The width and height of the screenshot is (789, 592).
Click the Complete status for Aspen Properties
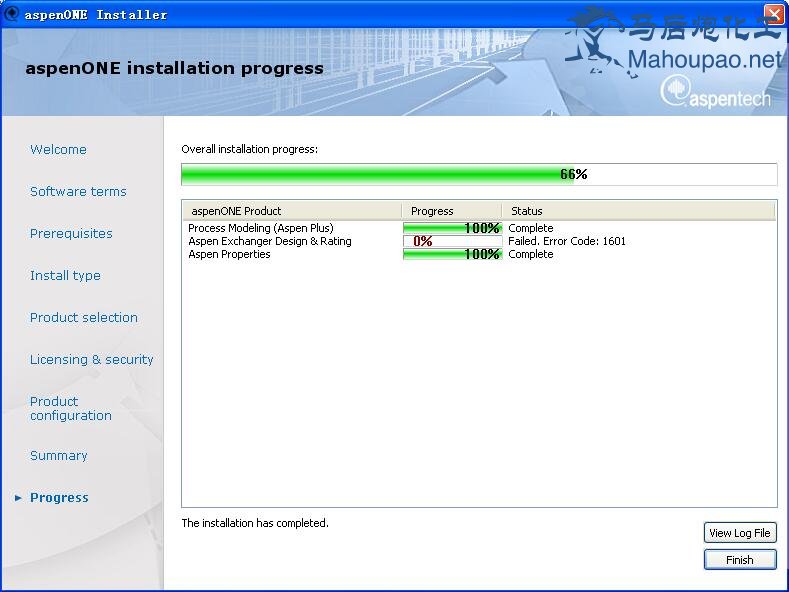click(x=530, y=254)
